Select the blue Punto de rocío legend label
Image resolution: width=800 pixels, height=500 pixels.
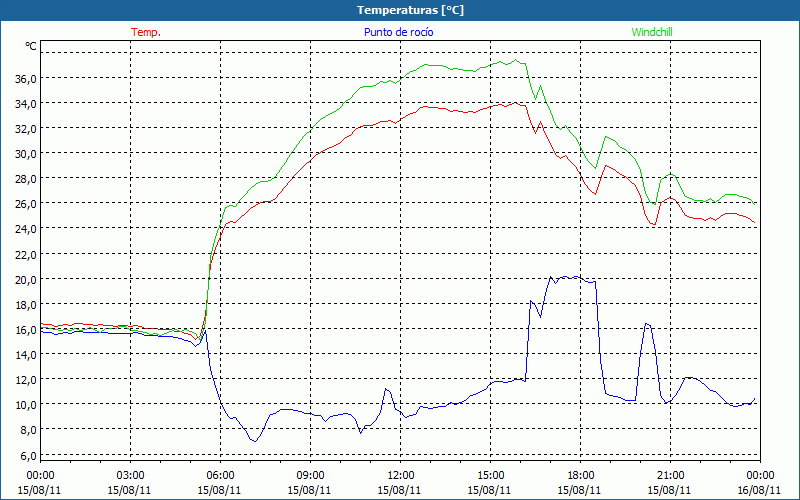pos(398,32)
